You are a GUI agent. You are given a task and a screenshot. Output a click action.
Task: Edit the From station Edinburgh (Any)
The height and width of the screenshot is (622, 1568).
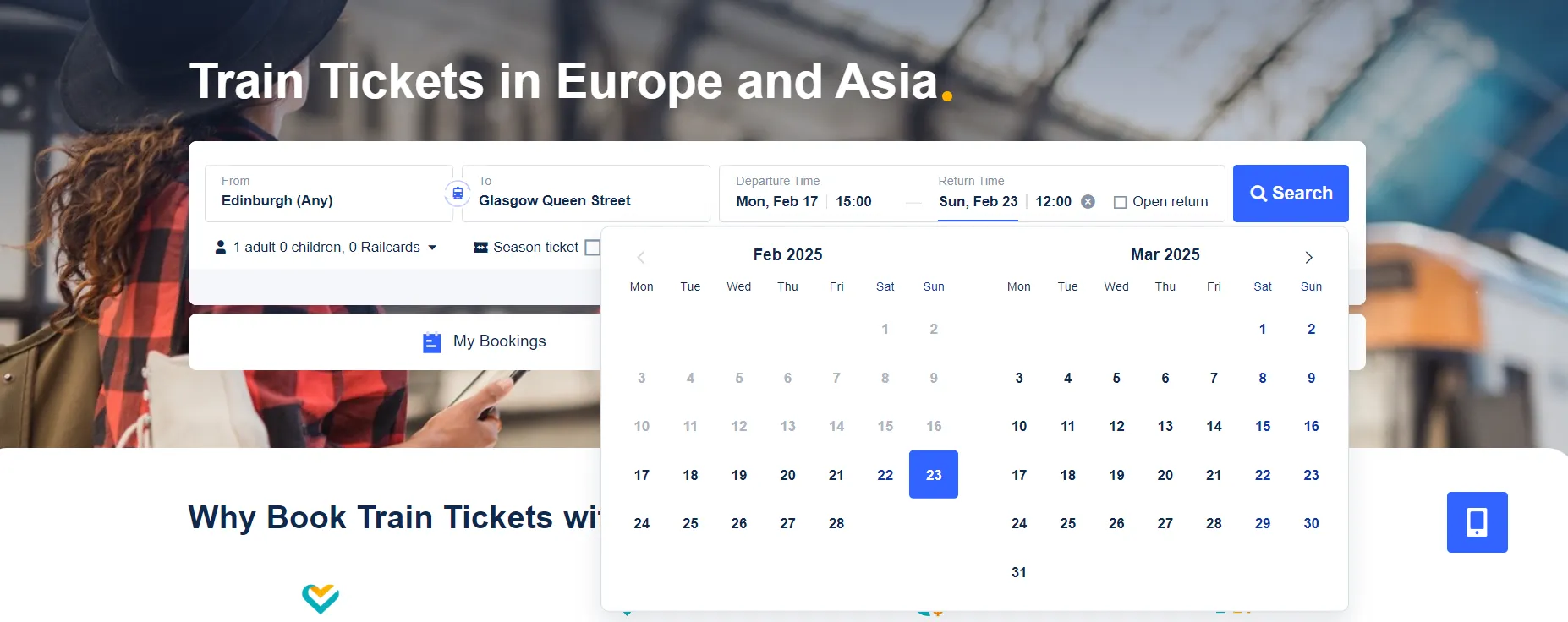tap(329, 194)
